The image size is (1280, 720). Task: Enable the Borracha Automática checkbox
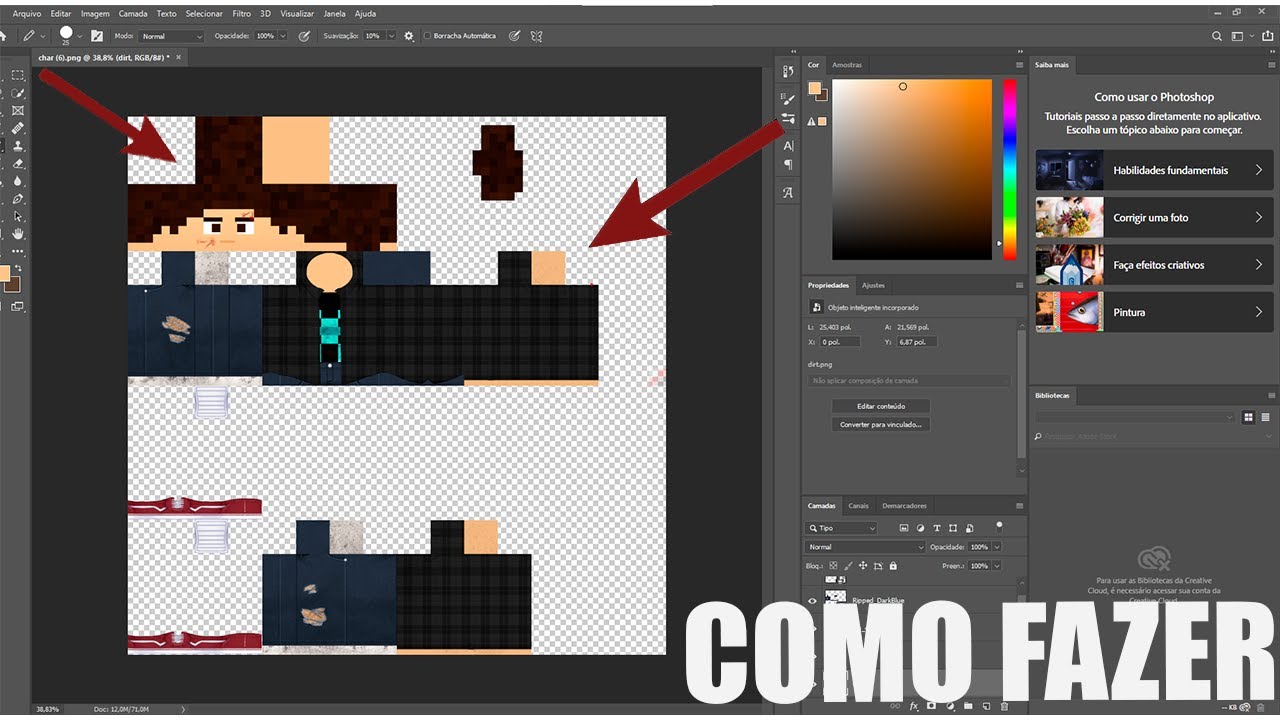(x=428, y=36)
